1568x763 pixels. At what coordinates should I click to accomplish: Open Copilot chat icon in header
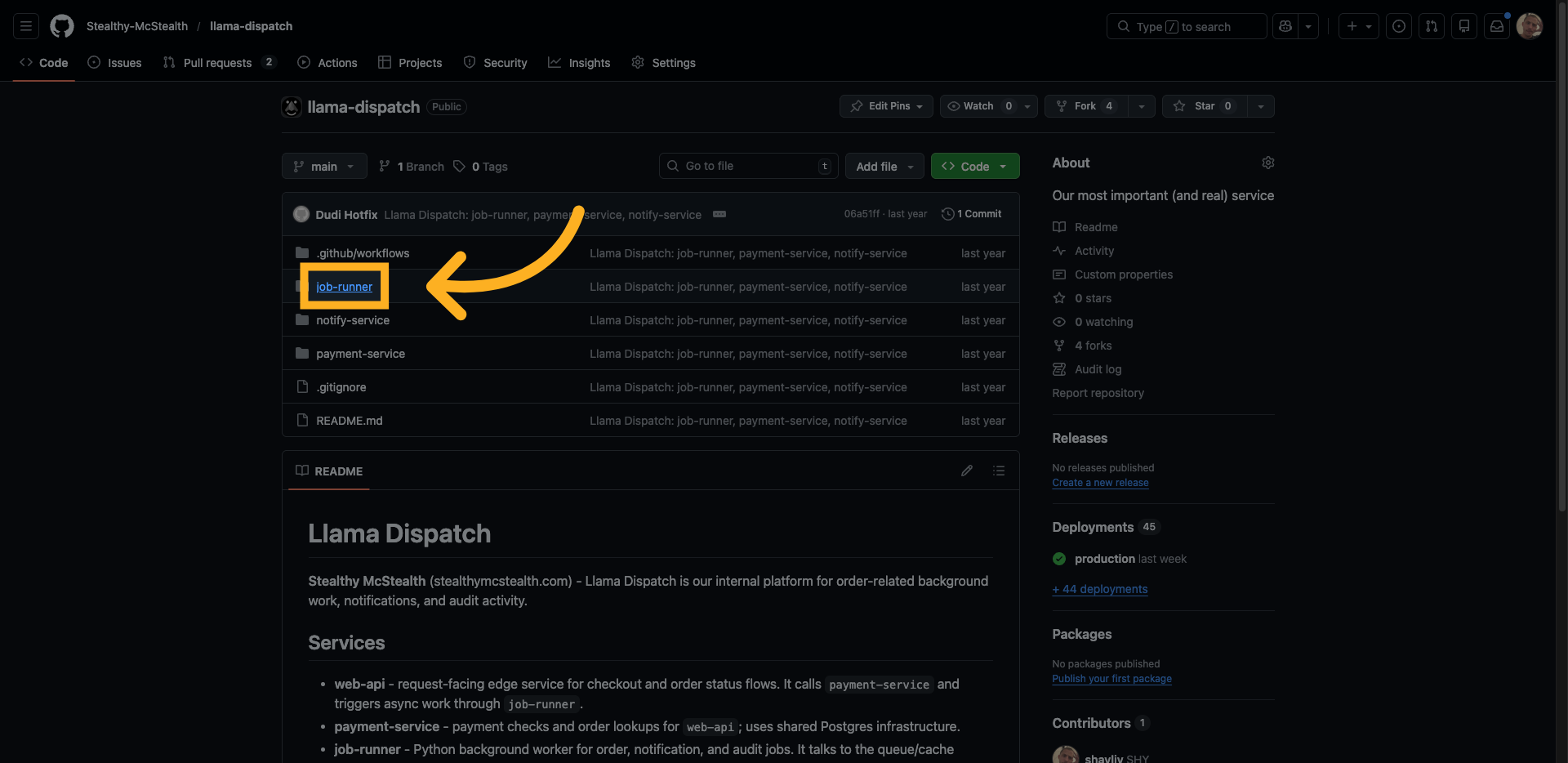(1285, 26)
